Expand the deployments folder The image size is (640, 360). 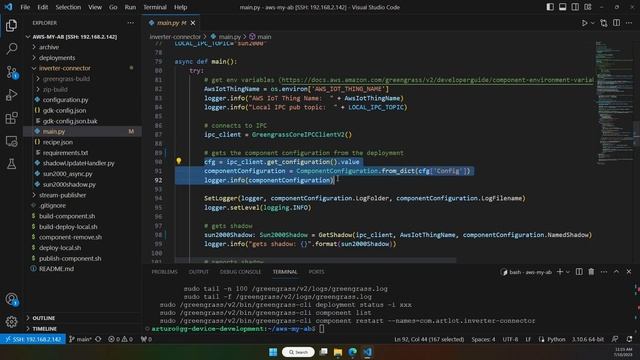[x=57, y=58]
